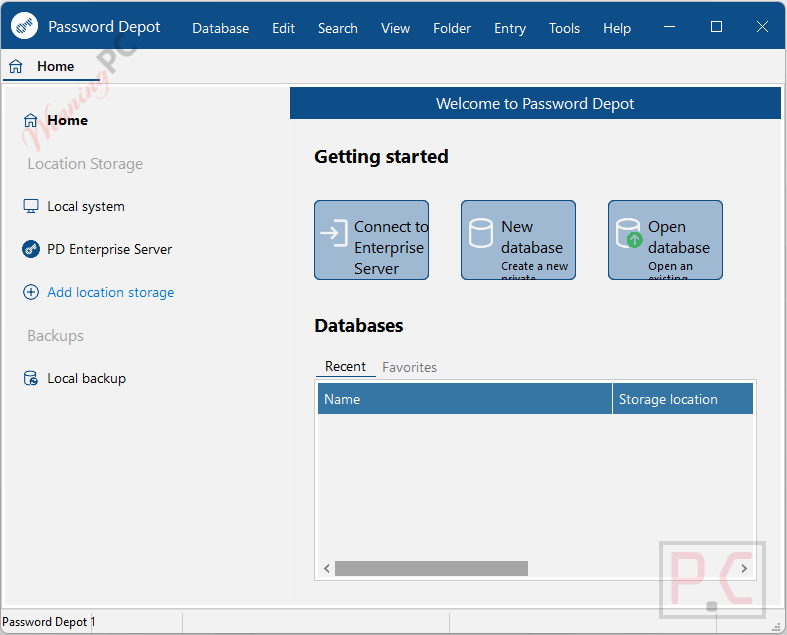This screenshot has width=787, height=635.
Task: Click the Connect to Enterprise Server tile
Action: pyautogui.click(x=371, y=240)
